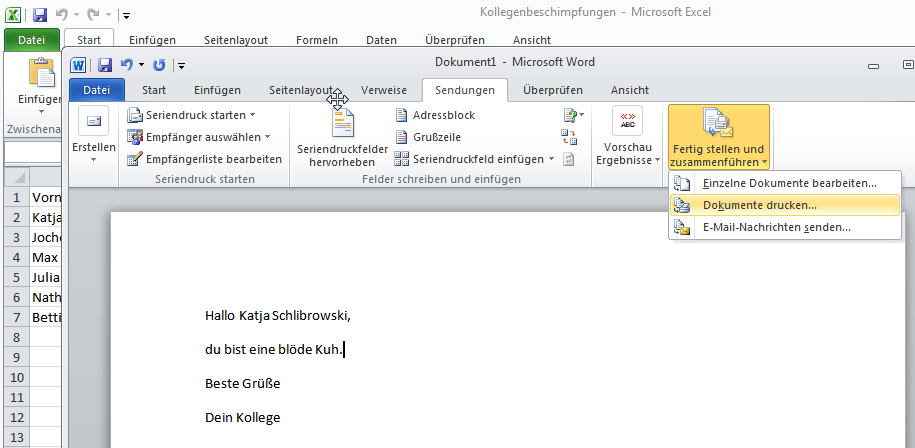Switch to the Word Verweise tab

[383, 90]
